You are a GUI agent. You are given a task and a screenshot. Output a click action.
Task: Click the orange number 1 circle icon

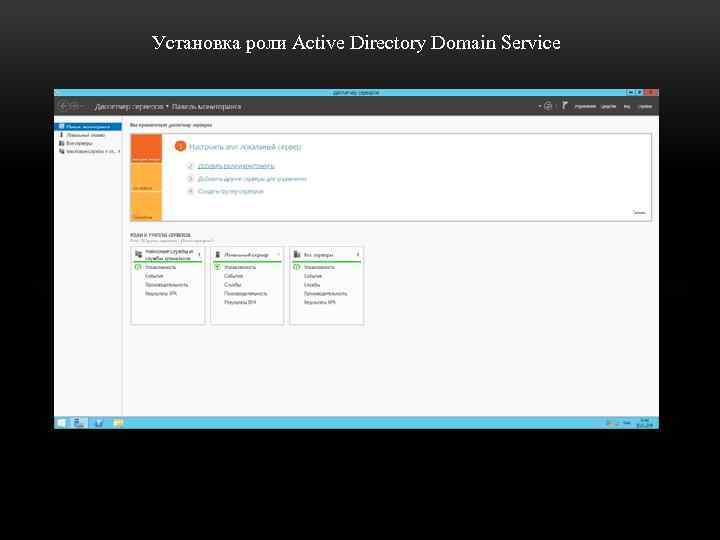tap(180, 146)
